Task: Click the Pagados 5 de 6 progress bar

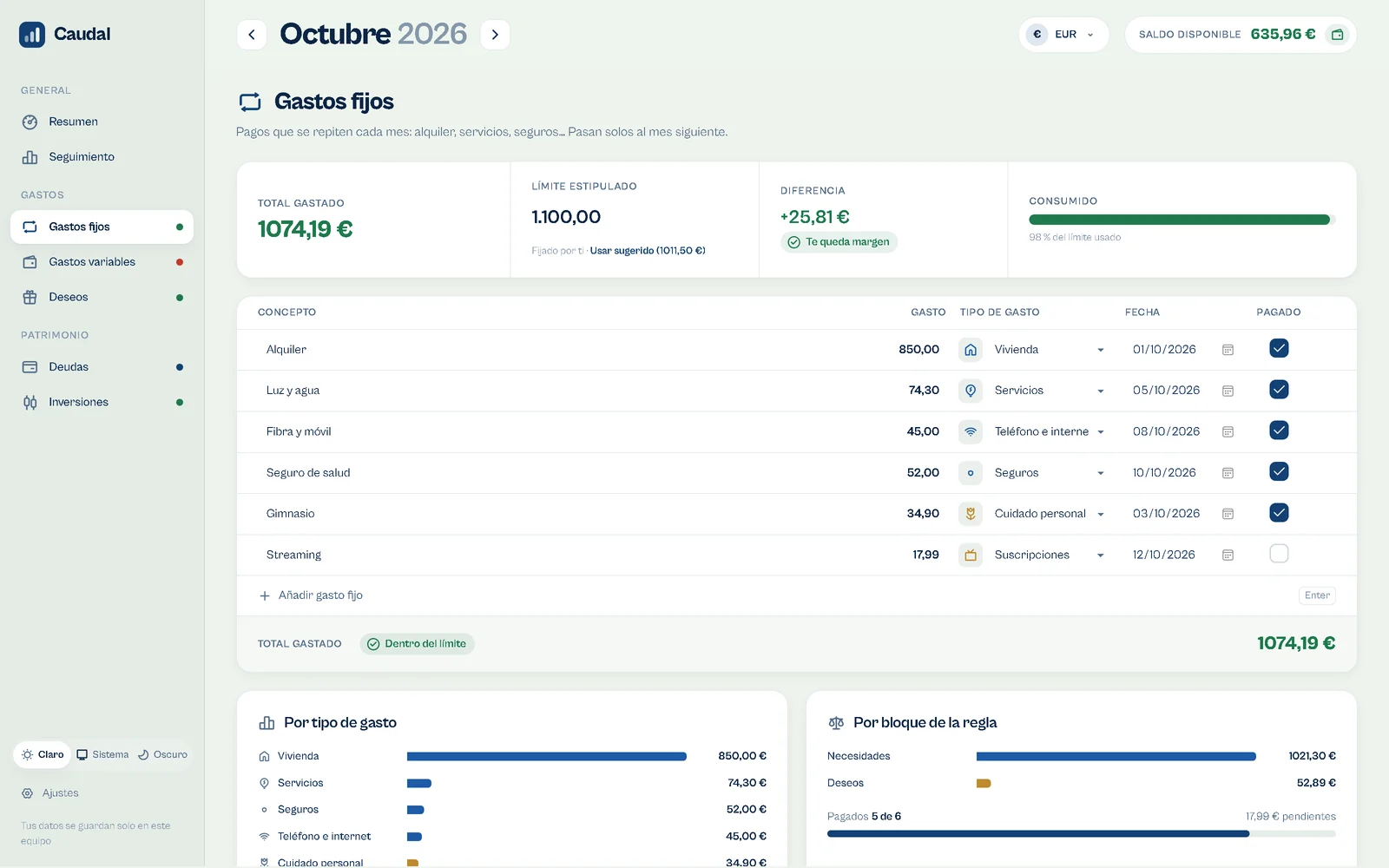Action: [1081, 833]
